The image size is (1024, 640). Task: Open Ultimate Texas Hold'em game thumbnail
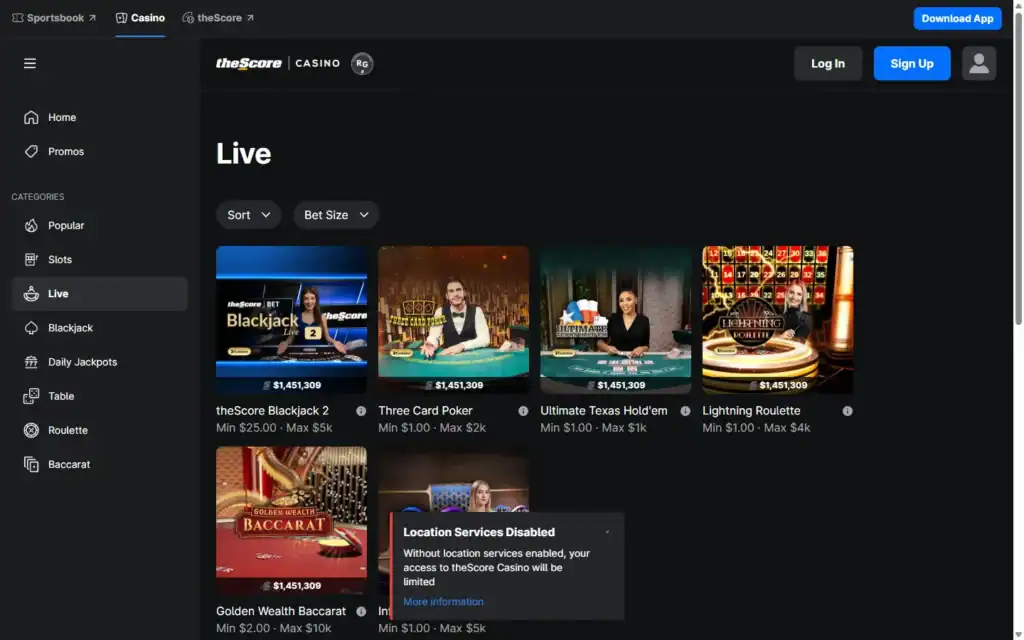pyautogui.click(x=615, y=319)
